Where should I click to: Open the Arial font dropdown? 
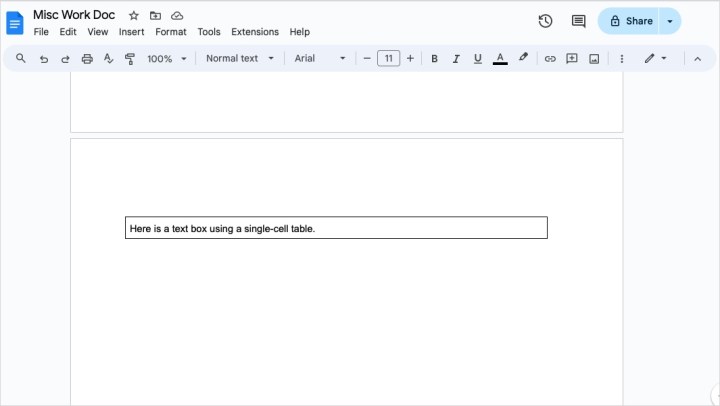(320, 59)
